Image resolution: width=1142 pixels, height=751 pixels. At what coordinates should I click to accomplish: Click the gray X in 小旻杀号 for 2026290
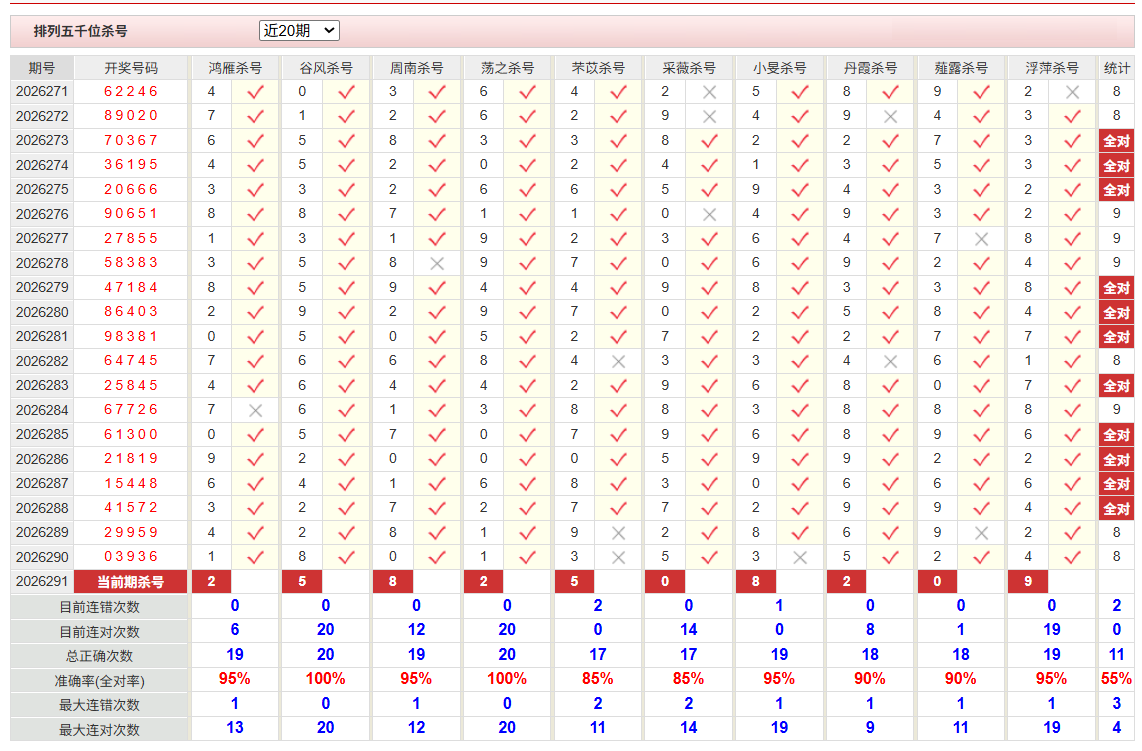pyautogui.click(x=800, y=557)
